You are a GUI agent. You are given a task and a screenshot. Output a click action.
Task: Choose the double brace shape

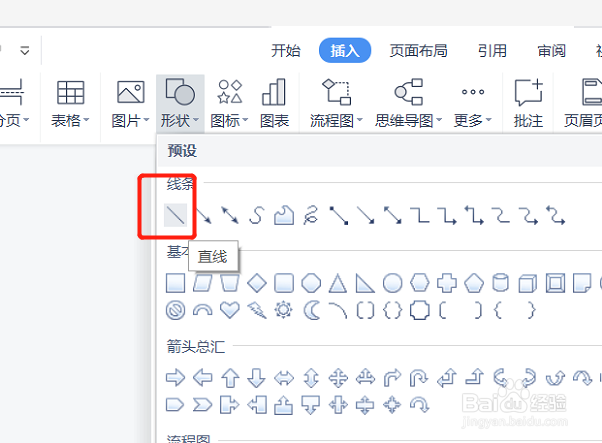tap(392, 310)
